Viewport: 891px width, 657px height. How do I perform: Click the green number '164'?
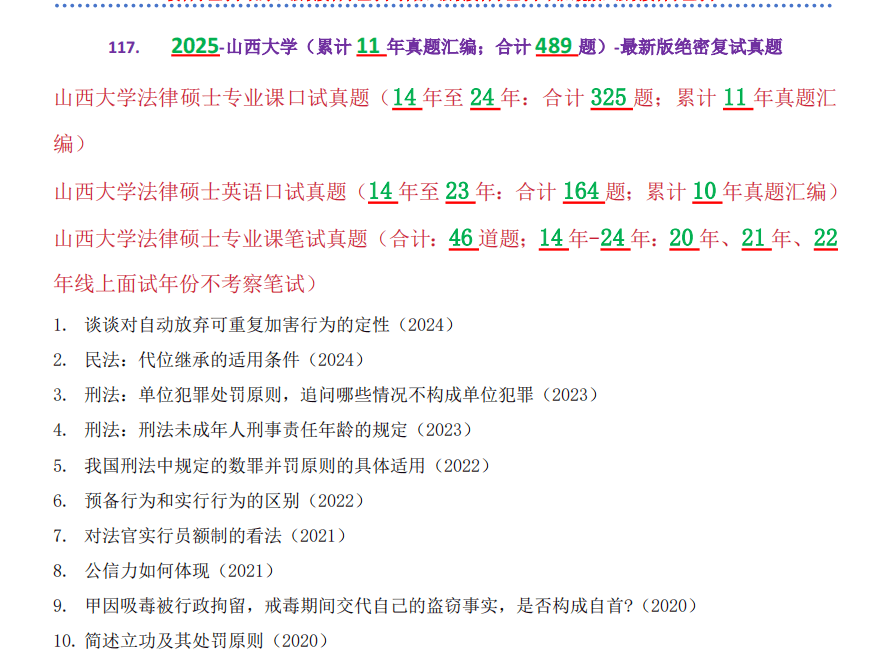581,192
